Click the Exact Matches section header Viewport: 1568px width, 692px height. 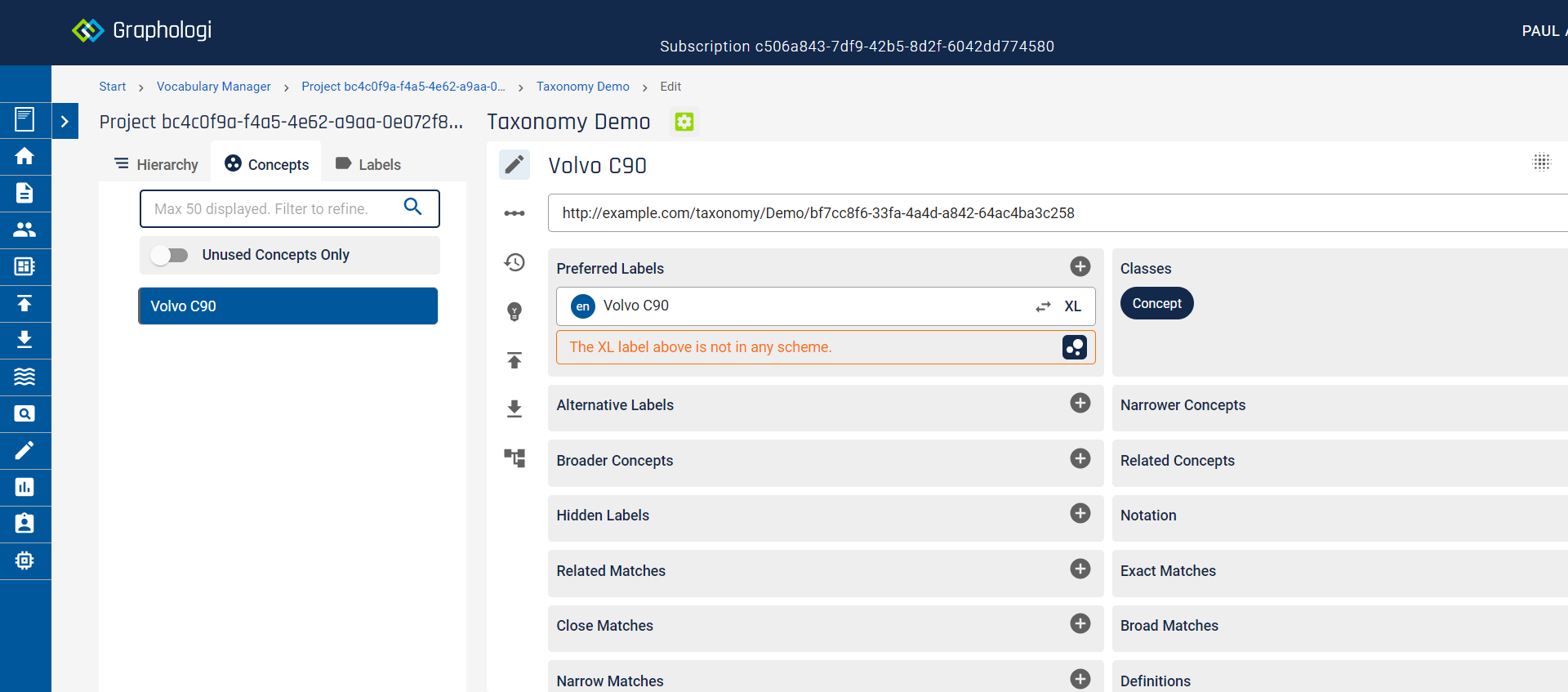[x=1168, y=571]
